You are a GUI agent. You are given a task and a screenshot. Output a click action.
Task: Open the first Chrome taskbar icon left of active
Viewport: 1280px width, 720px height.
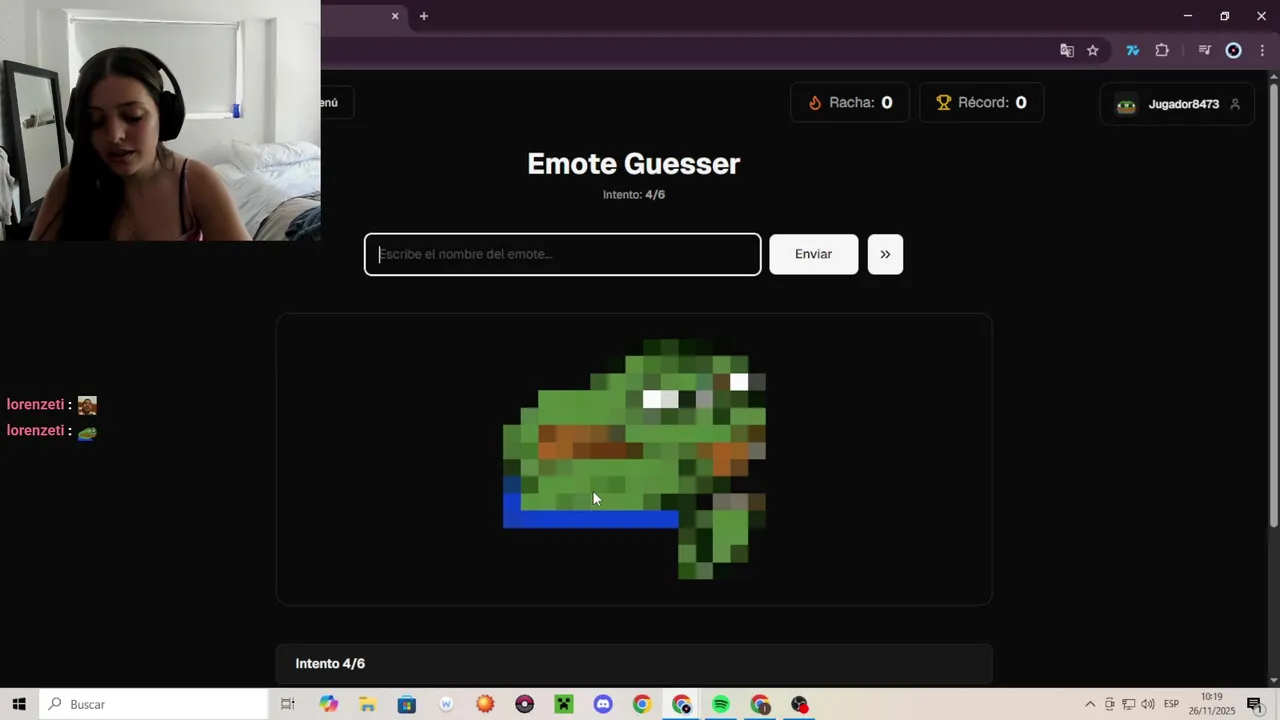click(642, 704)
